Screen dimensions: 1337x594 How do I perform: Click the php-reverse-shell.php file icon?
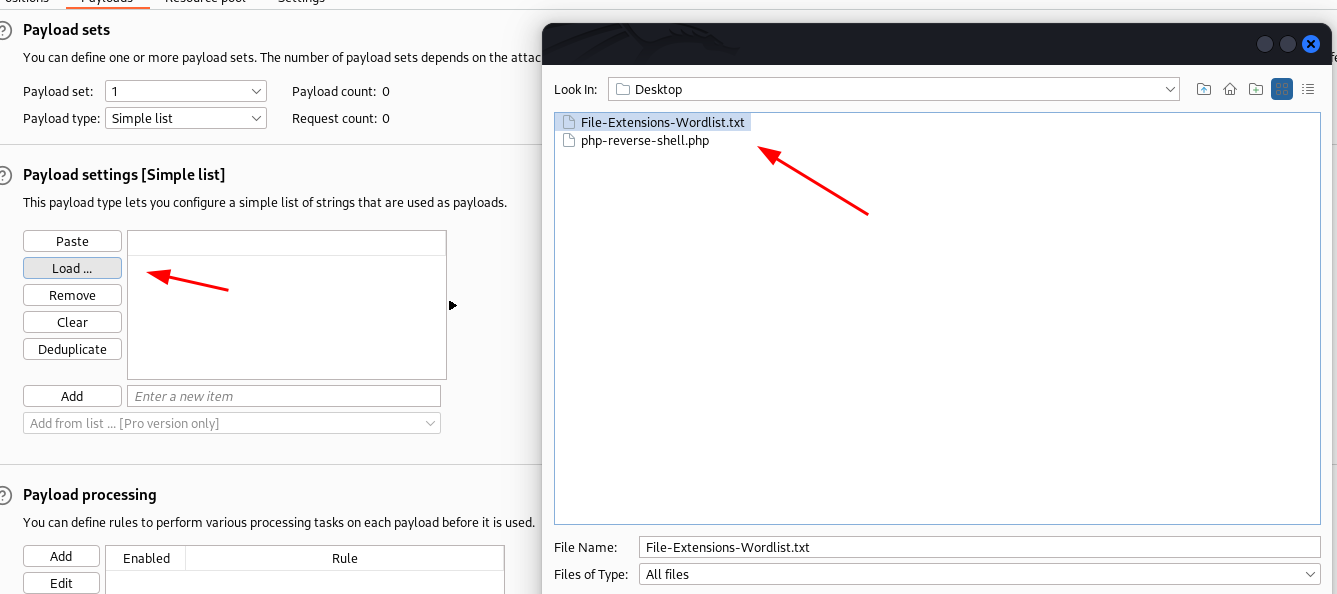pyautogui.click(x=569, y=141)
